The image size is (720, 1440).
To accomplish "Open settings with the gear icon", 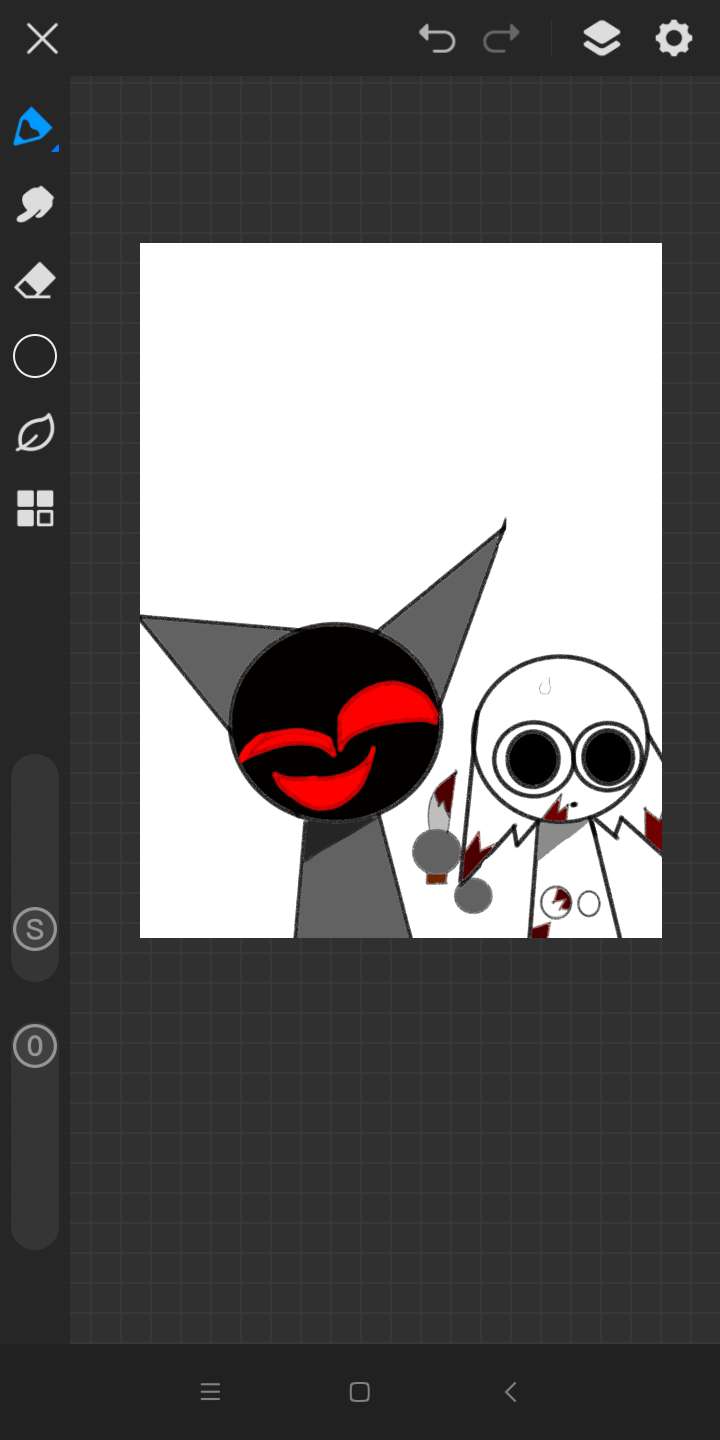I will [x=674, y=39].
